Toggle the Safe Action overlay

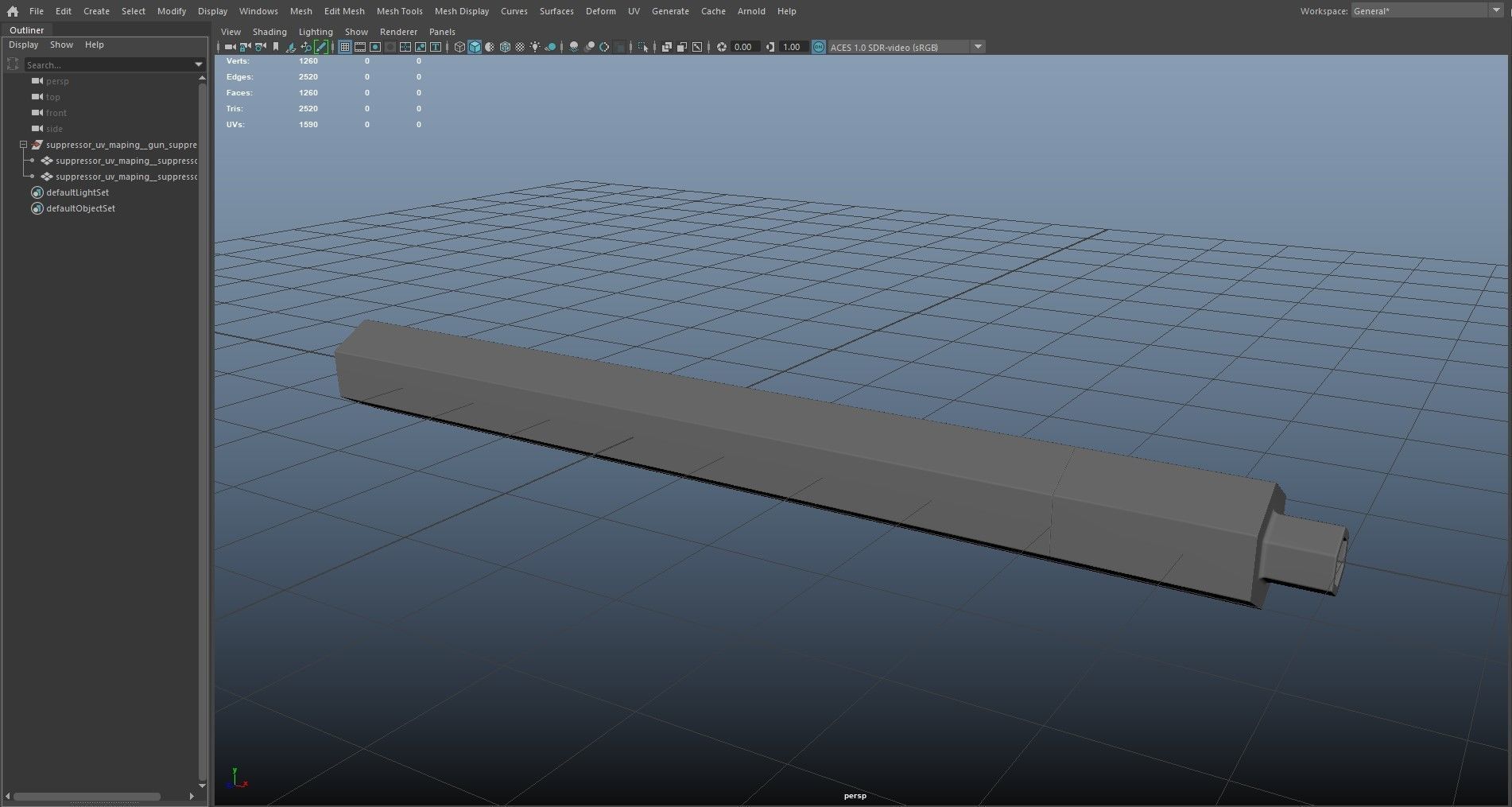tap(421, 47)
